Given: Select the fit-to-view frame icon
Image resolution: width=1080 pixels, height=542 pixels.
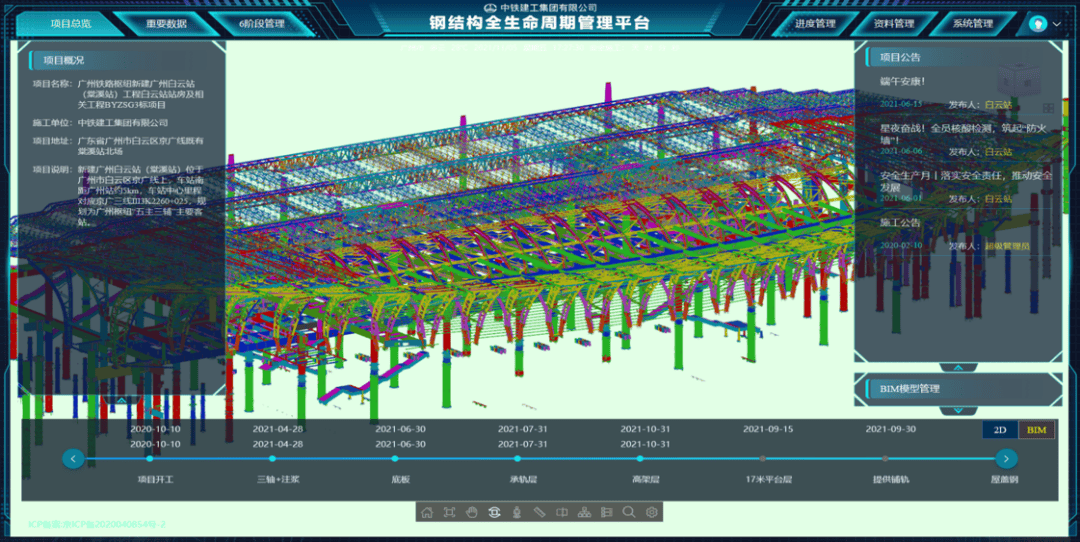Looking at the screenshot, I should (x=449, y=512).
